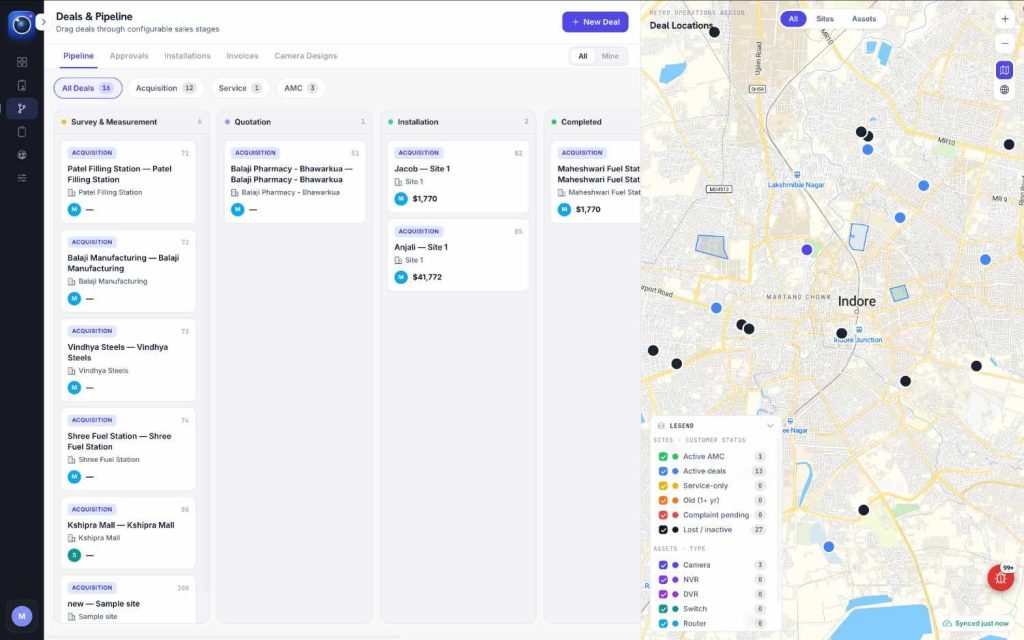Show only Sites on the map

(825, 19)
